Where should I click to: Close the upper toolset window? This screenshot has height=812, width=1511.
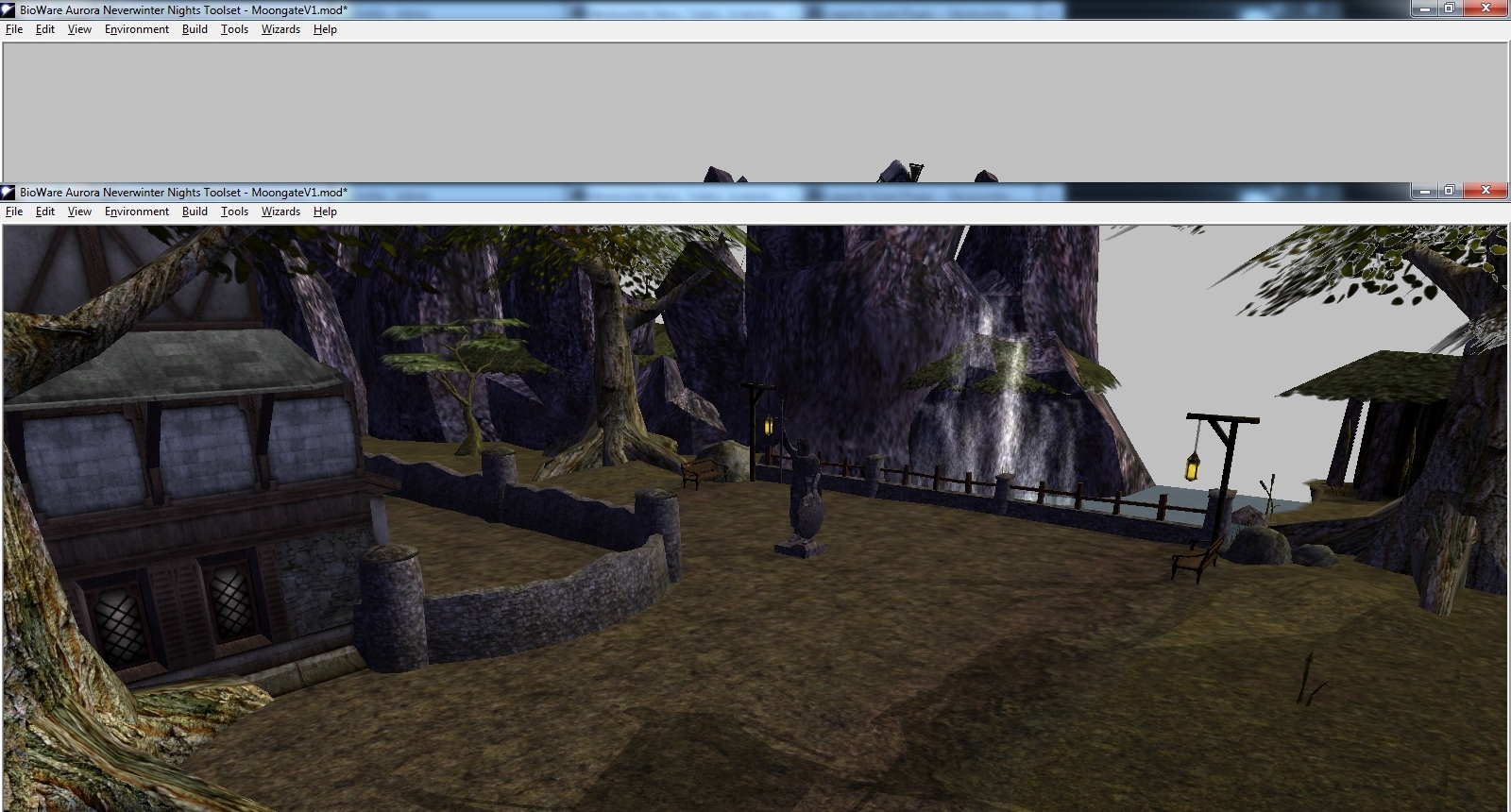point(1486,8)
